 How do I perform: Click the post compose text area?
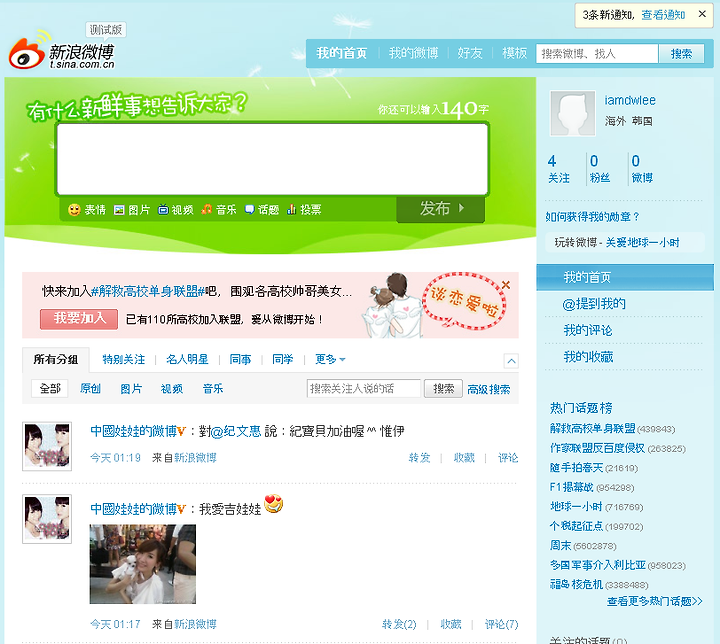coord(272,159)
